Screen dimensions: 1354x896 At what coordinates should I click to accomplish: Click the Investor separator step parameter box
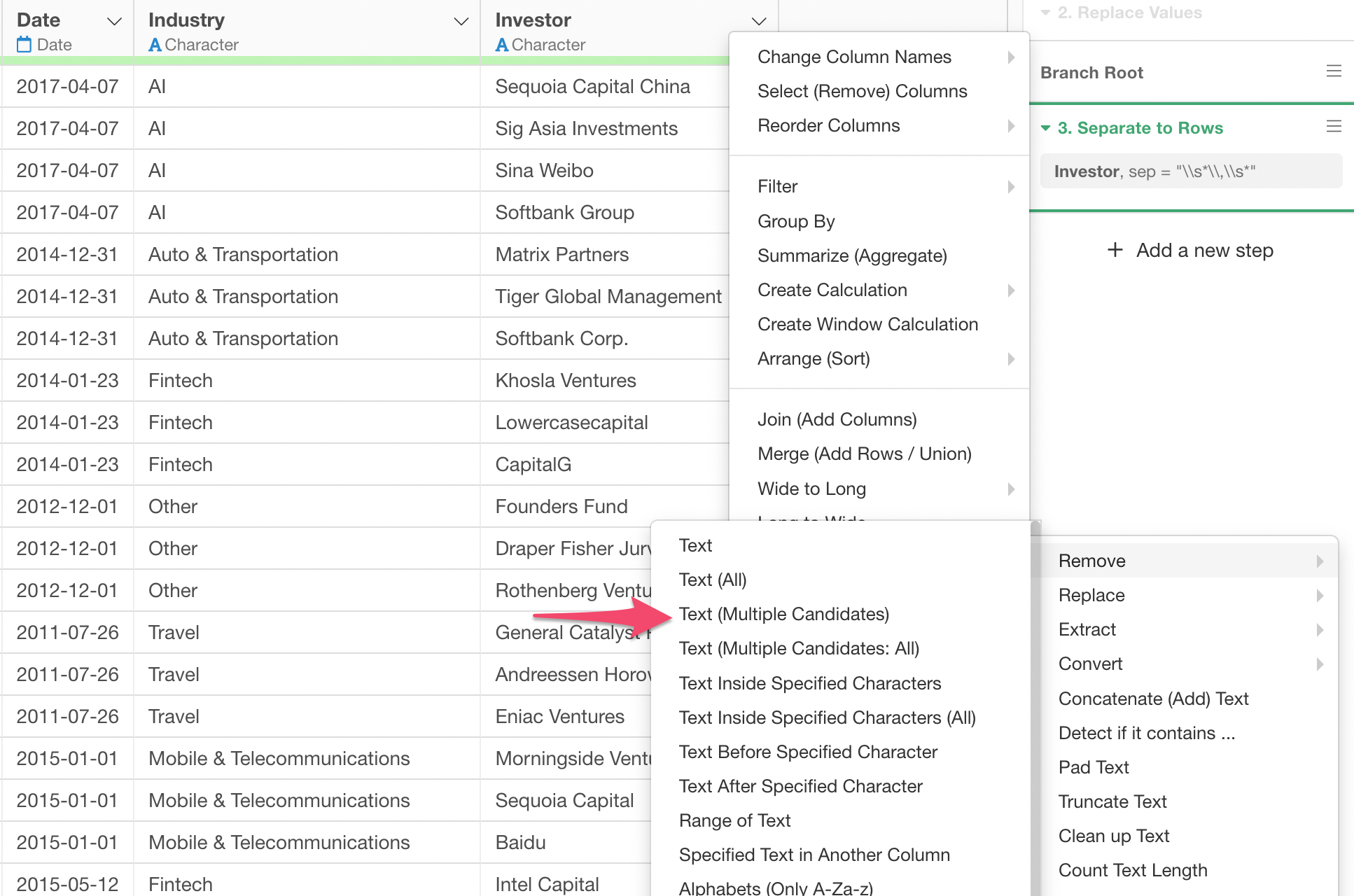tap(1190, 171)
